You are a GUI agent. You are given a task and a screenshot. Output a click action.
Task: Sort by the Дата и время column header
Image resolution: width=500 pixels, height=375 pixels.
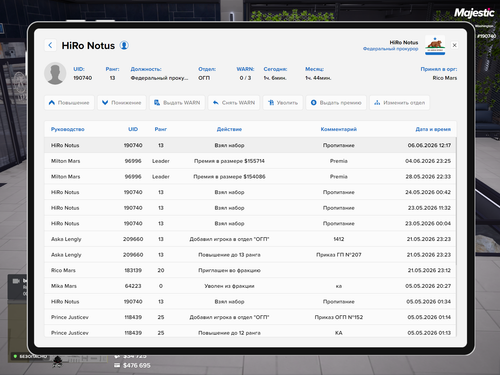click(x=433, y=129)
